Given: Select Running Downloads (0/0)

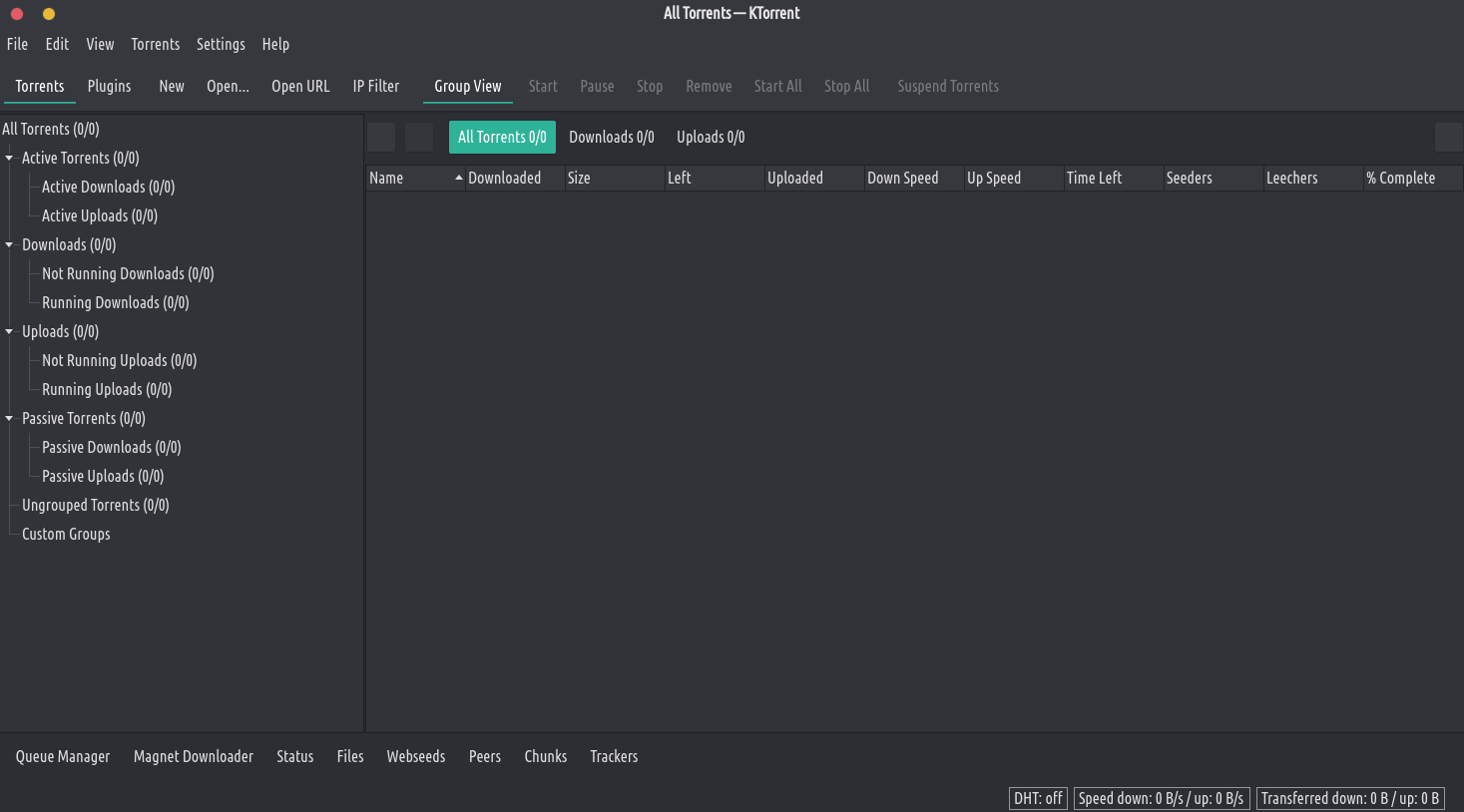Looking at the screenshot, I should (116, 302).
